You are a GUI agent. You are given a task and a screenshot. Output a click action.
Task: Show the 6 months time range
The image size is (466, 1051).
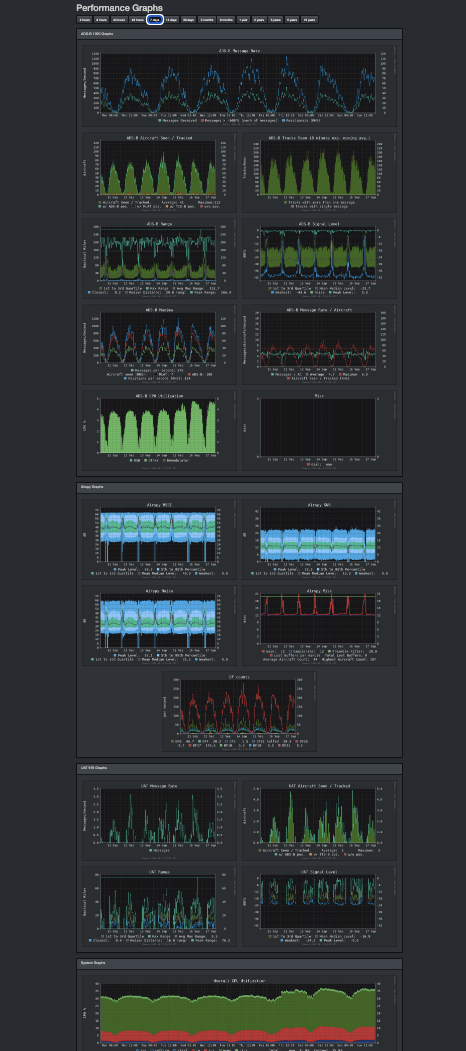tap(226, 20)
